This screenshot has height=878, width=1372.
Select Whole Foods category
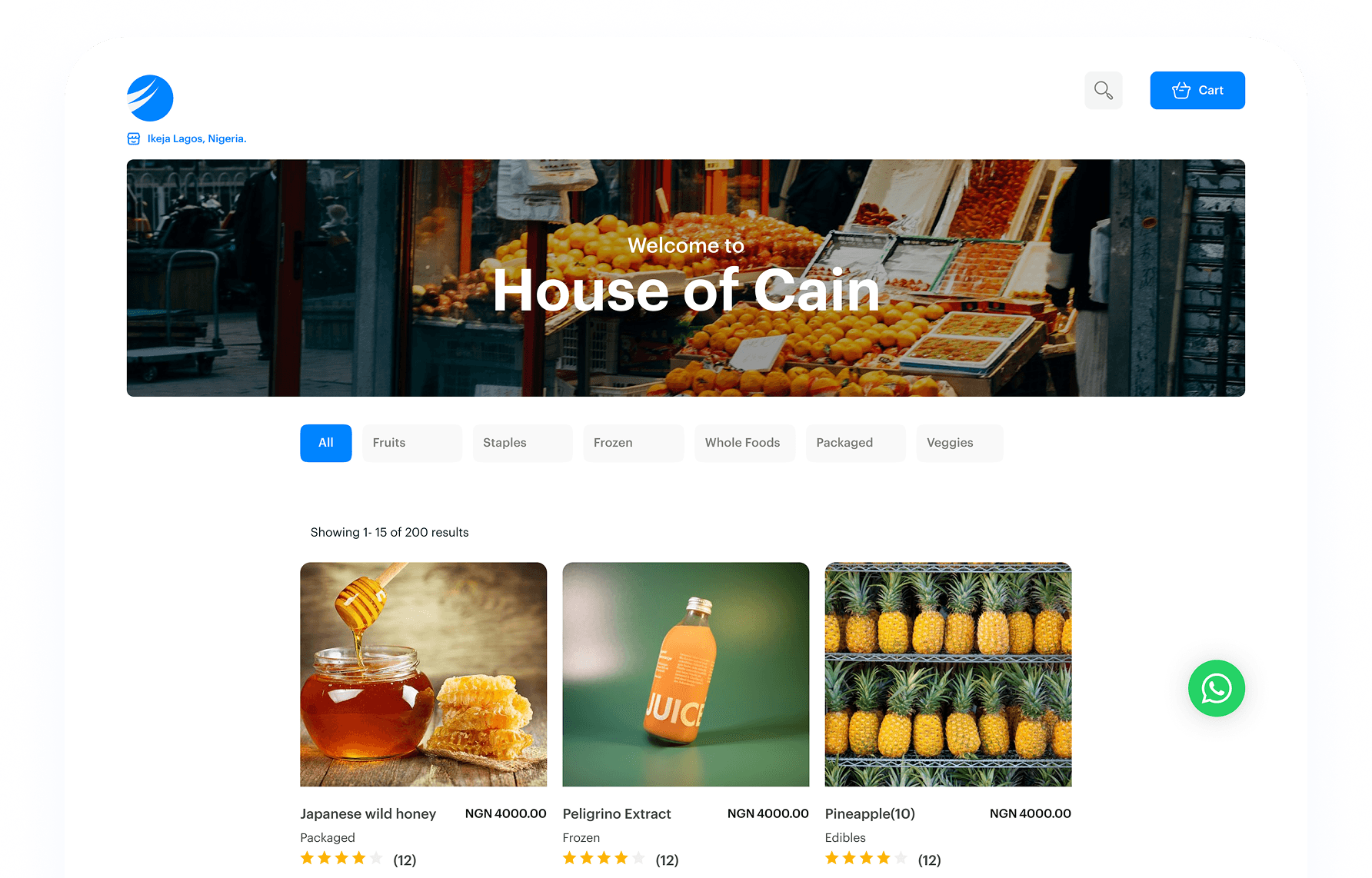(744, 443)
